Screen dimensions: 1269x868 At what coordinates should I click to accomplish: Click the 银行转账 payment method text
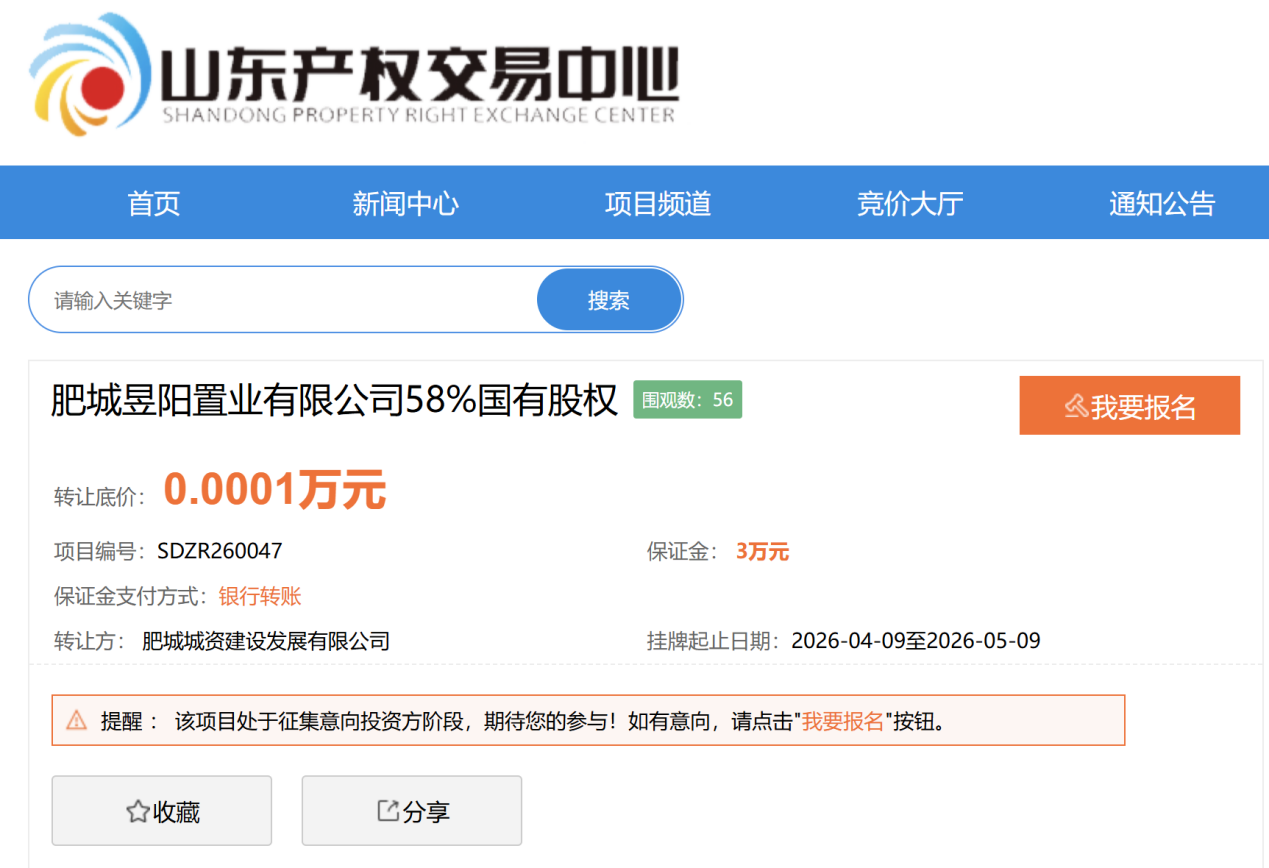pyautogui.click(x=260, y=597)
